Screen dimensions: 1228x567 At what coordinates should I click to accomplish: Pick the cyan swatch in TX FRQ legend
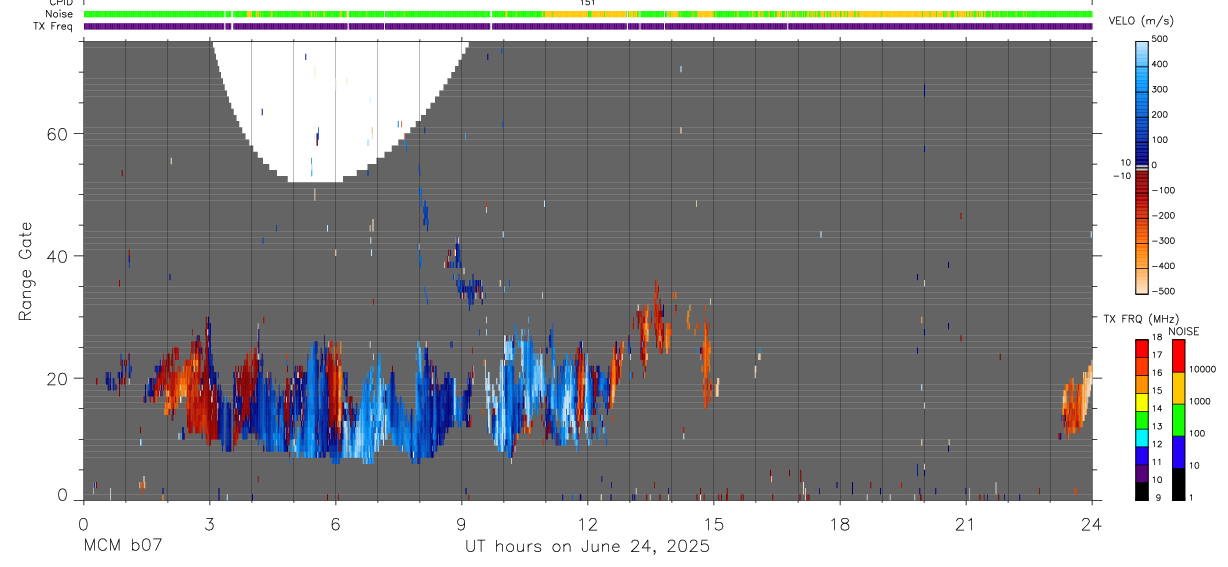[1142, 439]
